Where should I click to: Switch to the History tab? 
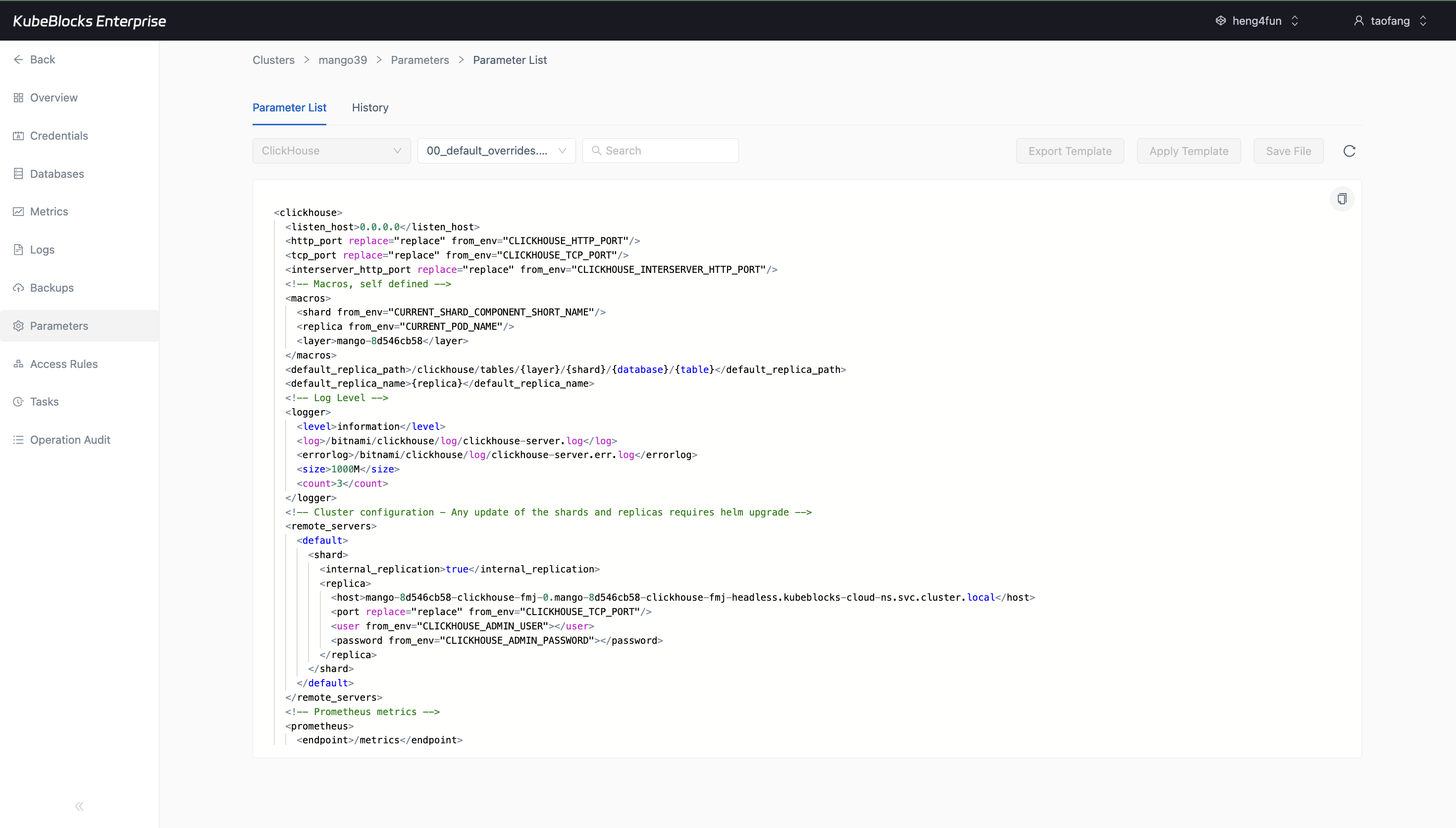click(370, 107)
